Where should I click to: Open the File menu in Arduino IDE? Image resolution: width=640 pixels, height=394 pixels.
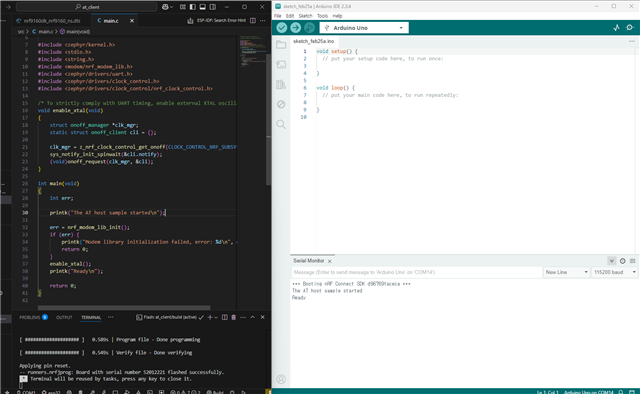[x=278, y=16]
